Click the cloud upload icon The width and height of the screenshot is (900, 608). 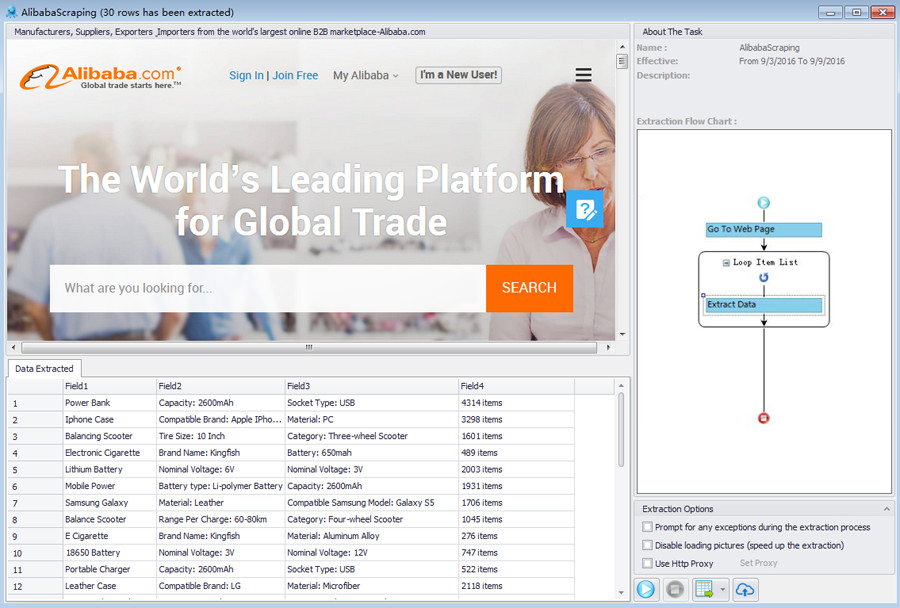(745, 590)
